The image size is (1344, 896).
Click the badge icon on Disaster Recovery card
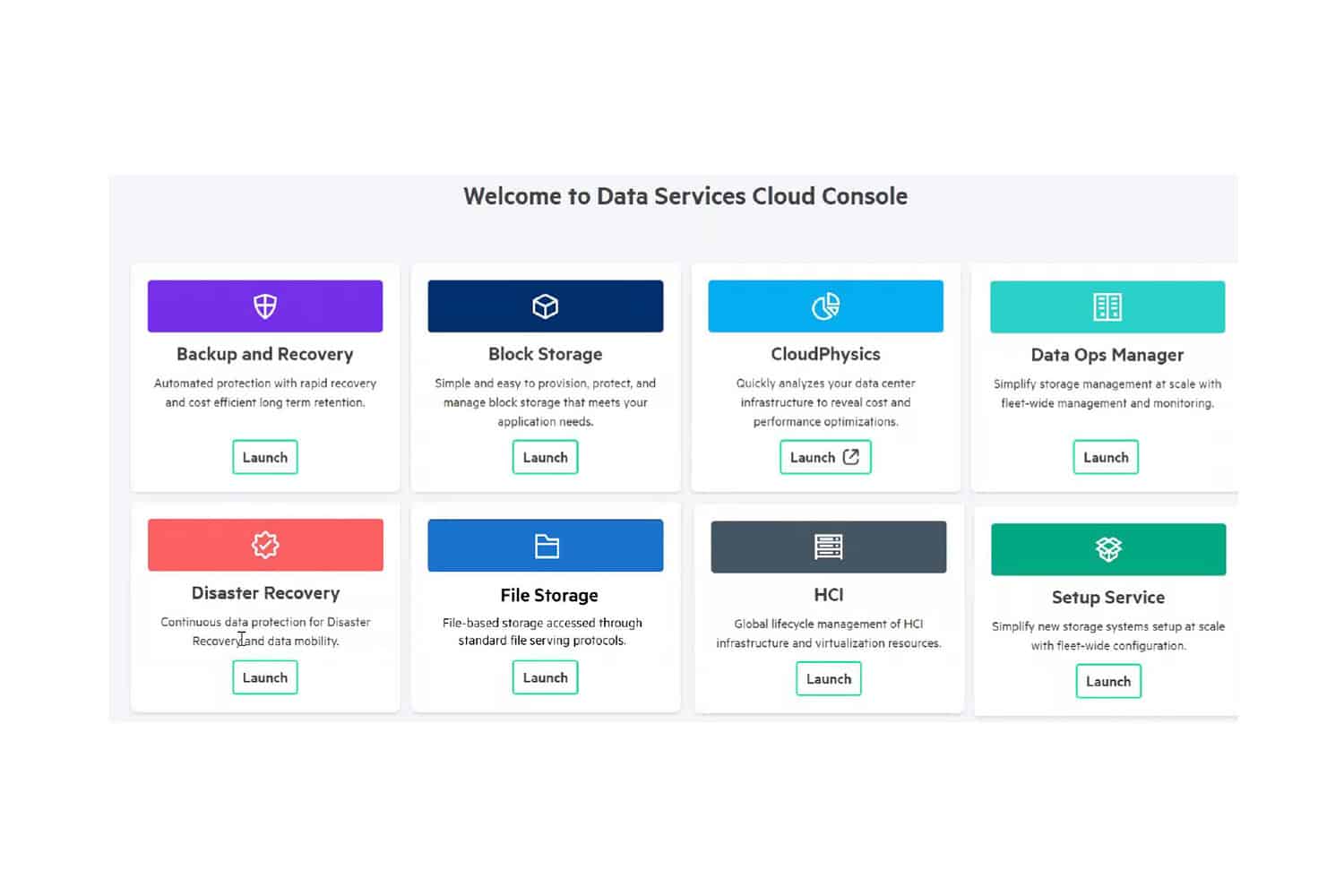[x=264, y=544]
